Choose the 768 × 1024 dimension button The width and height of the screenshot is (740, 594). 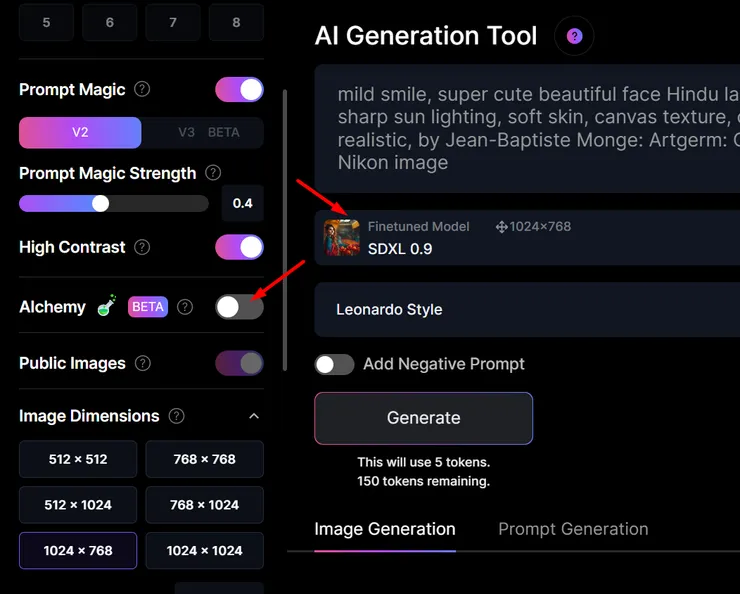coord(204,505)
